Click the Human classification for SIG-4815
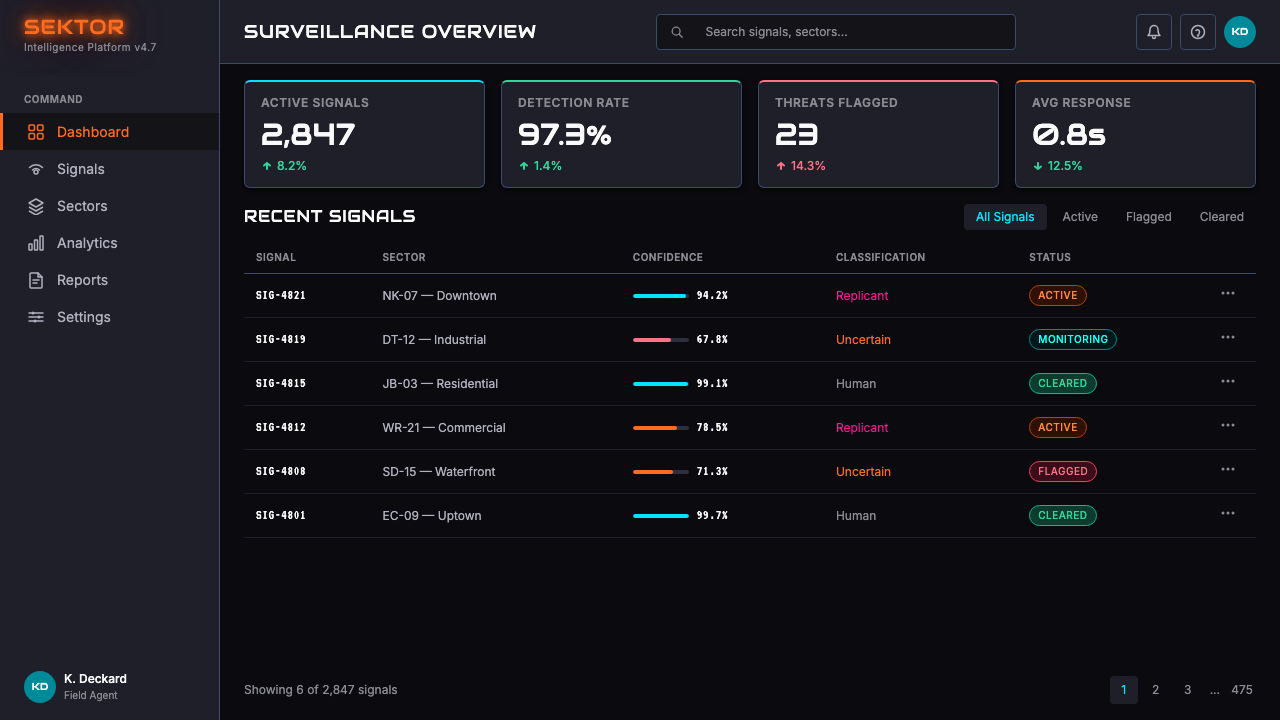 [x=856, y=384]
